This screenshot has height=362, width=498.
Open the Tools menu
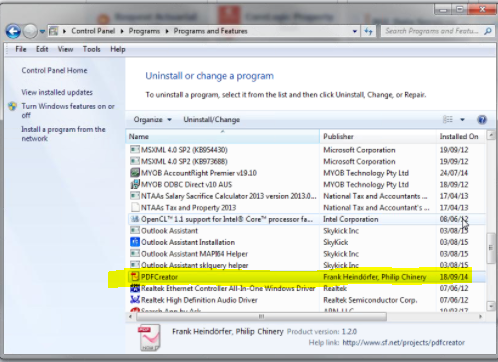[x=91, y=49]
